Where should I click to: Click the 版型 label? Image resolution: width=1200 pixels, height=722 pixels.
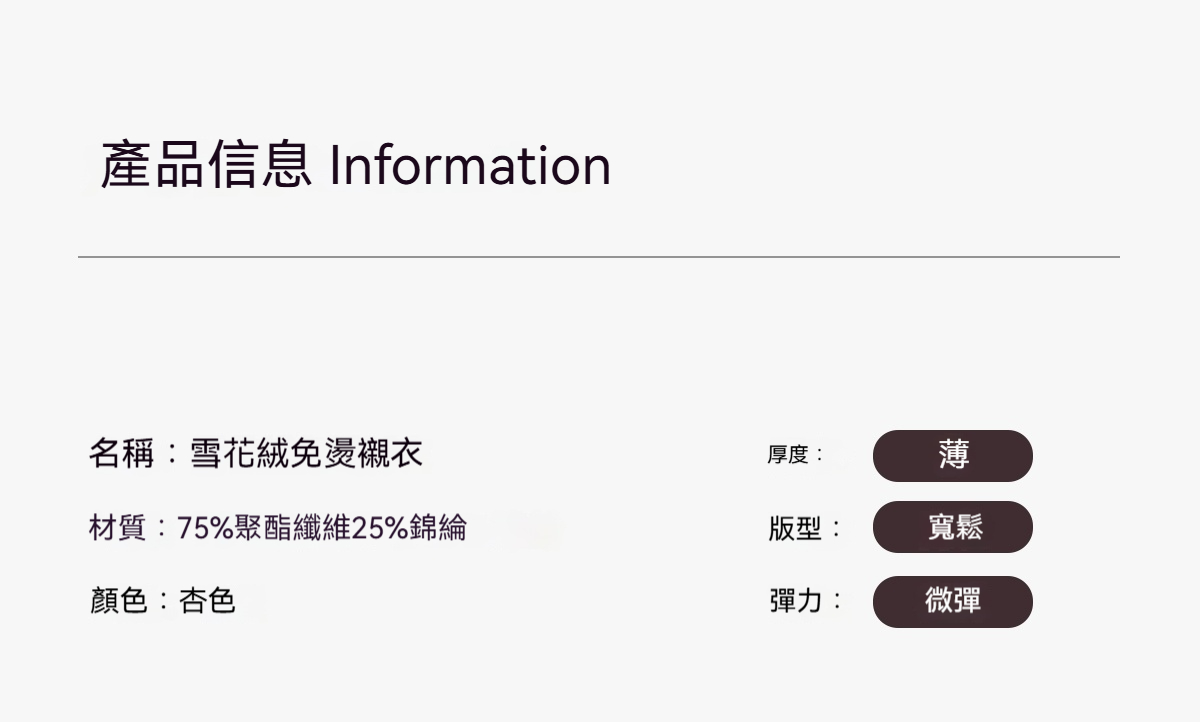click(x=795, y=529)
